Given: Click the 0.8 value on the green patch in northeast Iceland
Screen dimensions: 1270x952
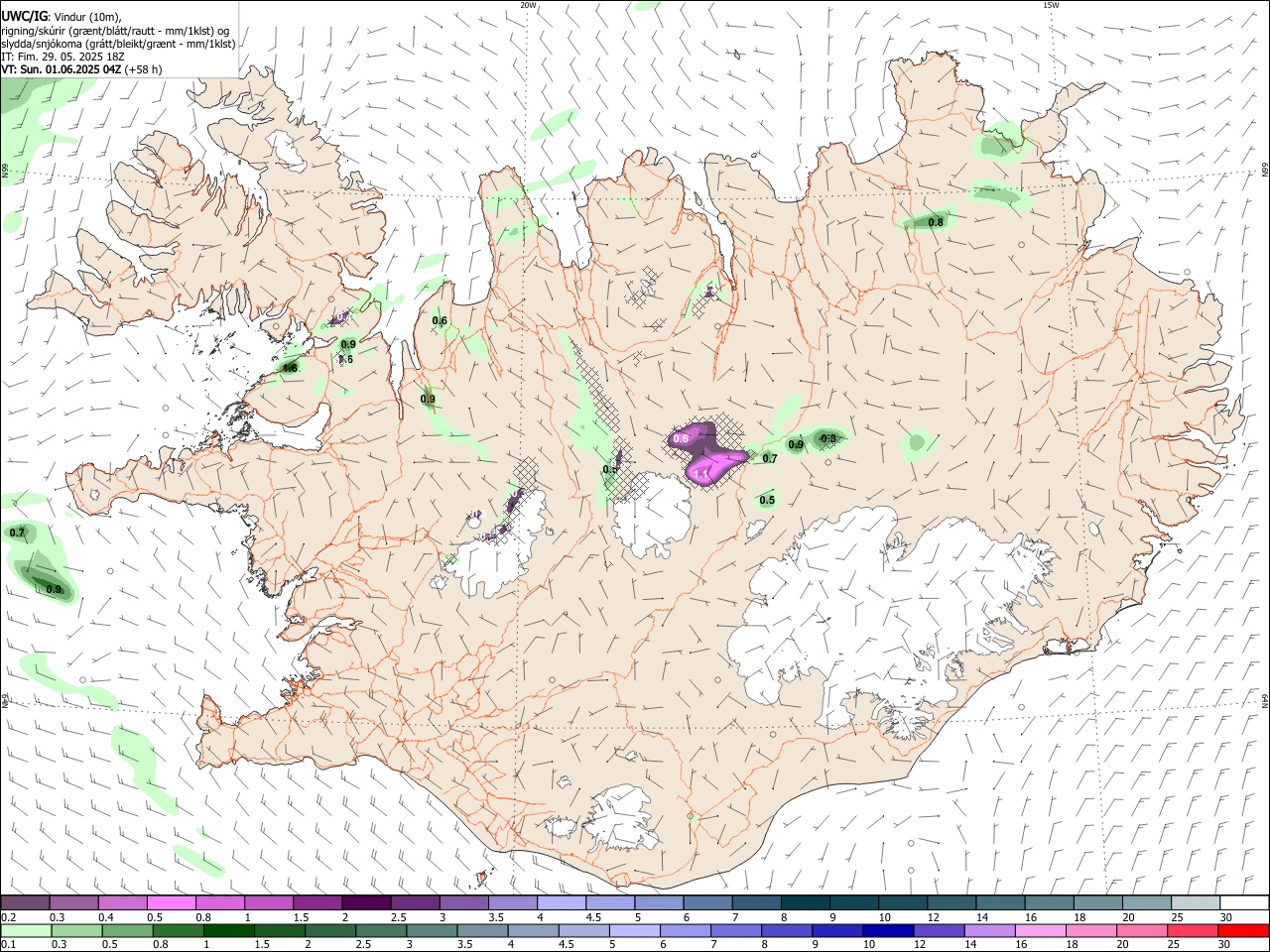Looking at the screenshot, I should pyautogui.click(x=936, y=222).
